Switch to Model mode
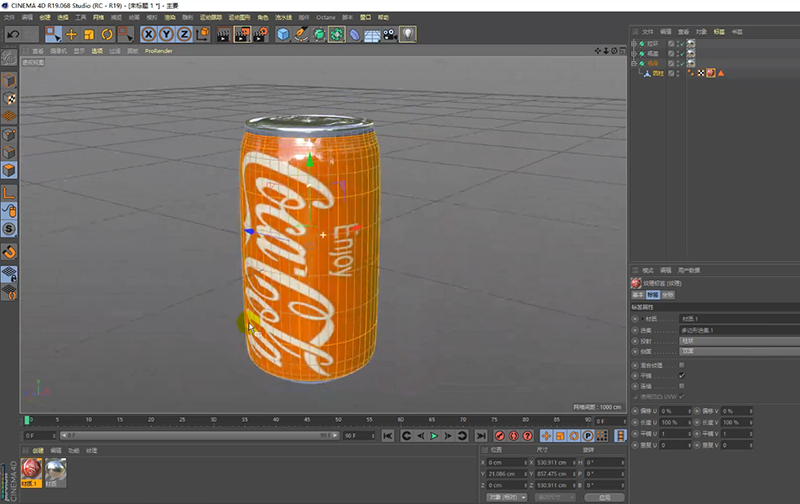 point(9,81)
